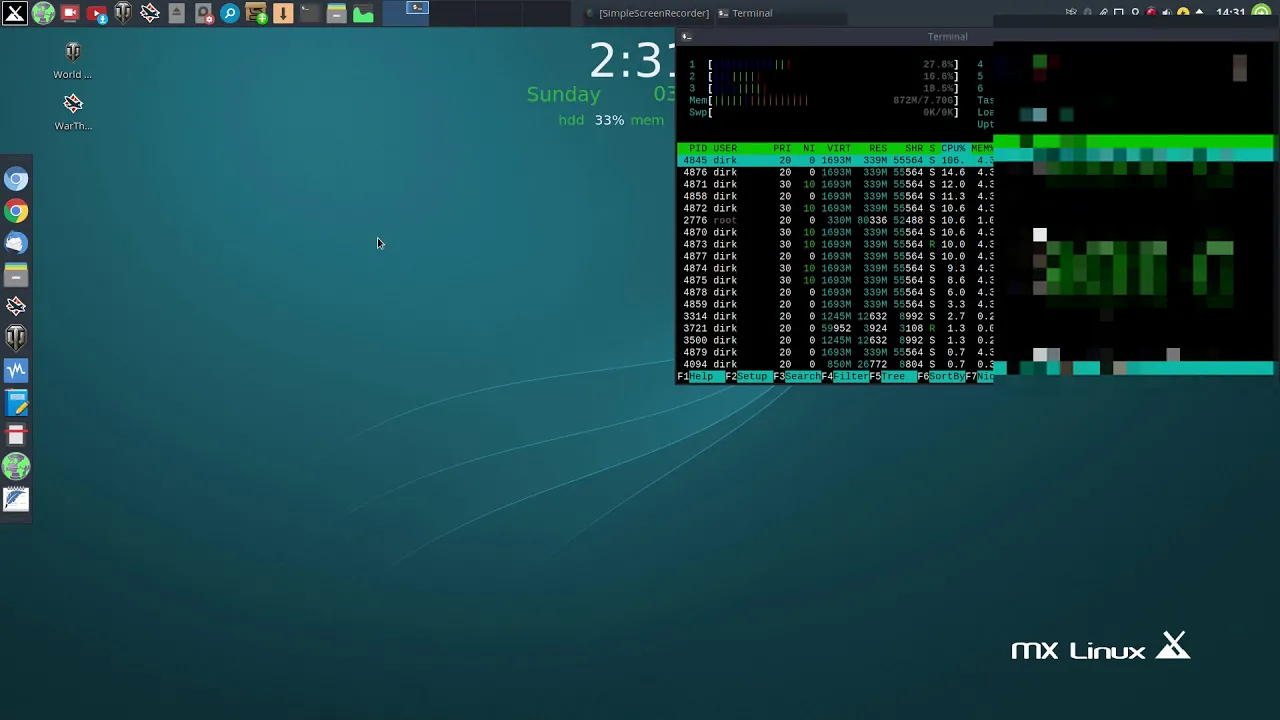The image size is (1280, 720).
Task: Select the process row with PID 3314
Action: (835, 316)
